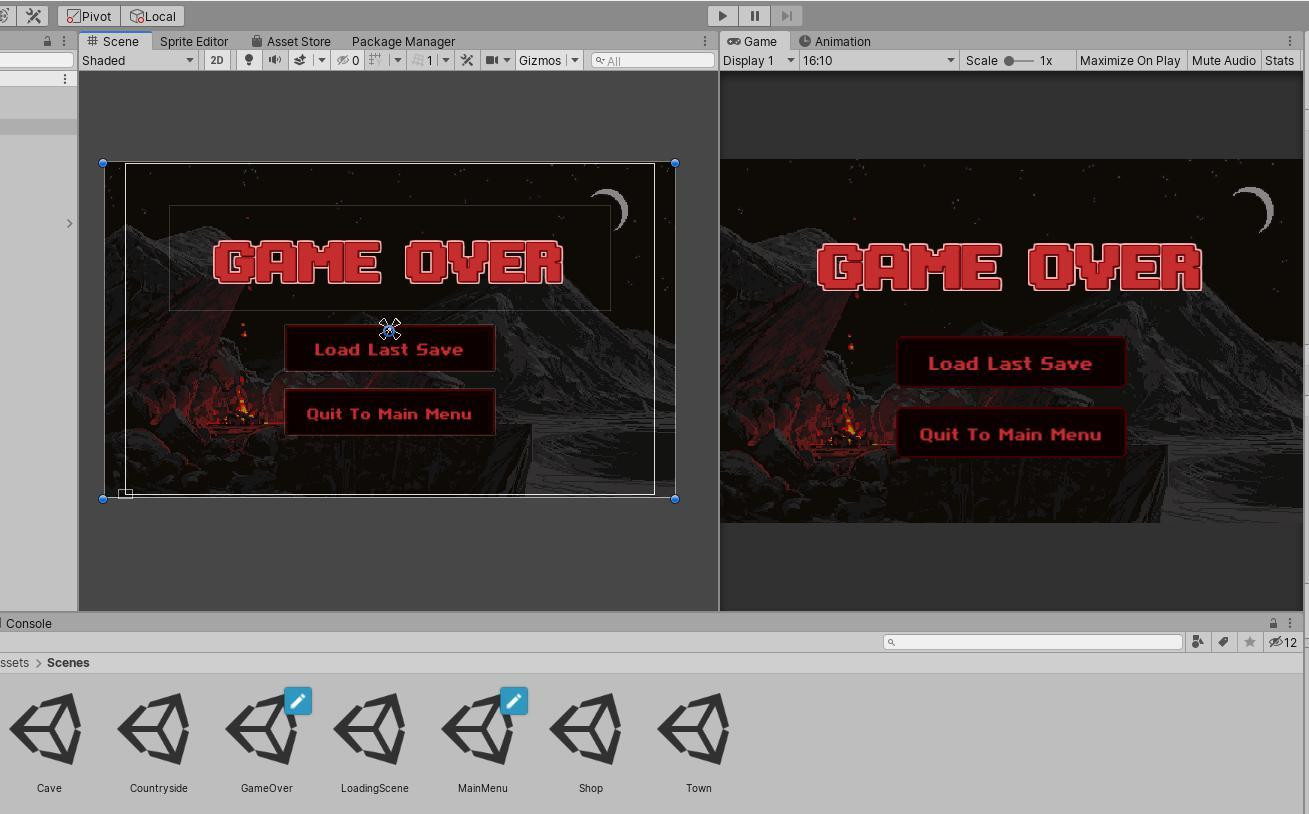Screen dimensions: 1309x814
Task: Toggle Pivot/Center handle position
Action: tap(89, 16)
